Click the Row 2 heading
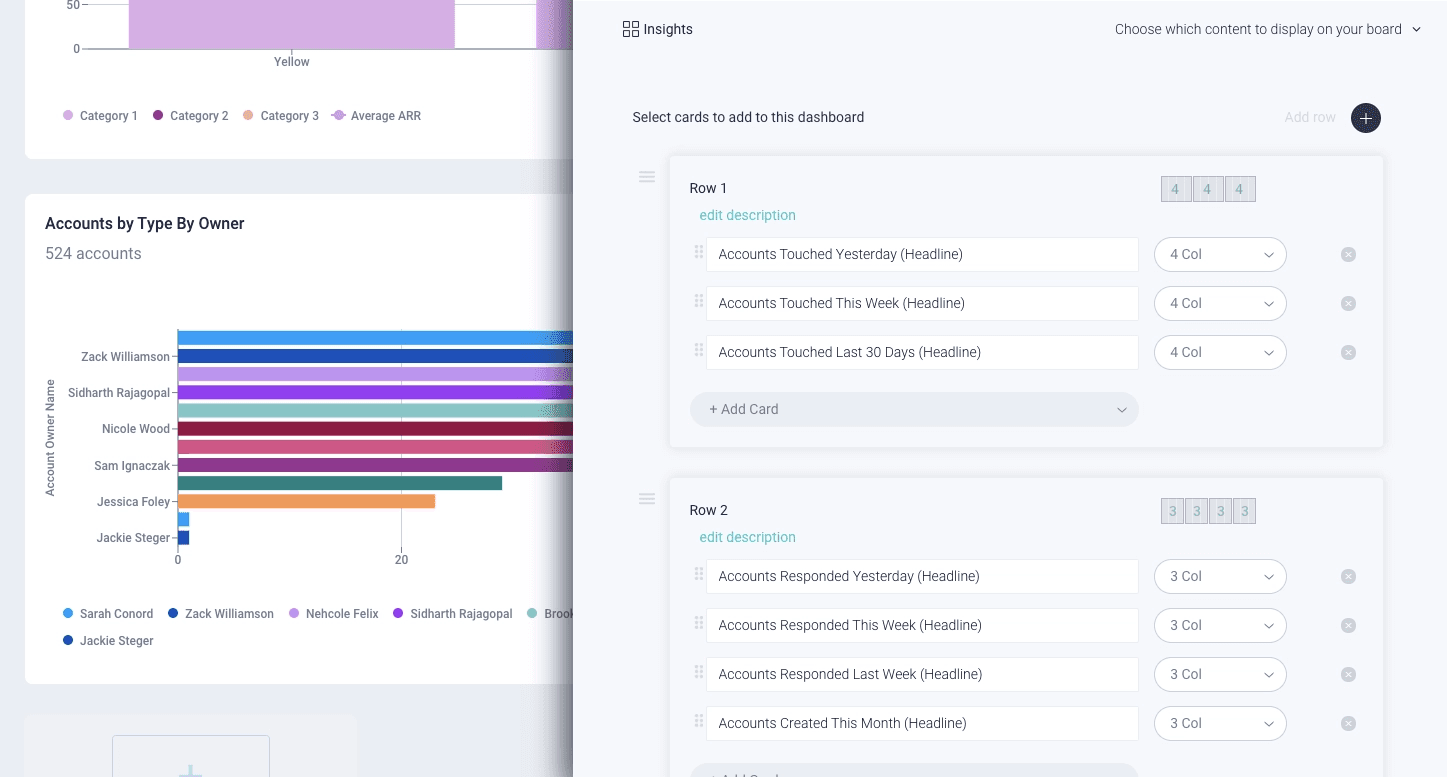The width and height of the screenshot is (1447, 777). tap(708, 510)
